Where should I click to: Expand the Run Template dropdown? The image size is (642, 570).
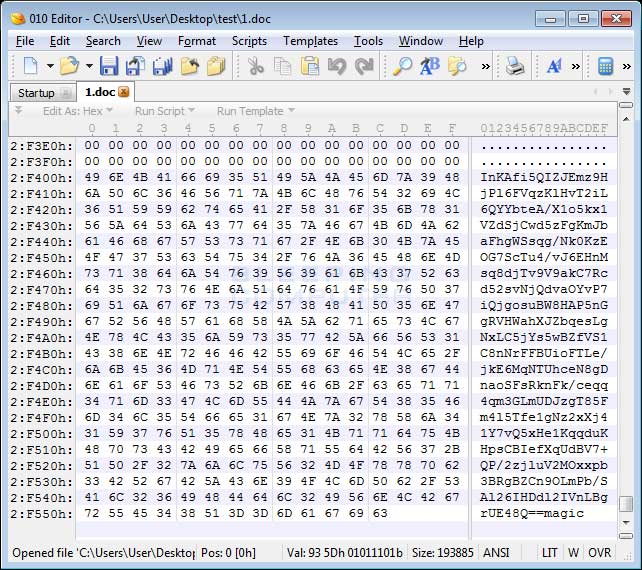(x=255, y=111)
